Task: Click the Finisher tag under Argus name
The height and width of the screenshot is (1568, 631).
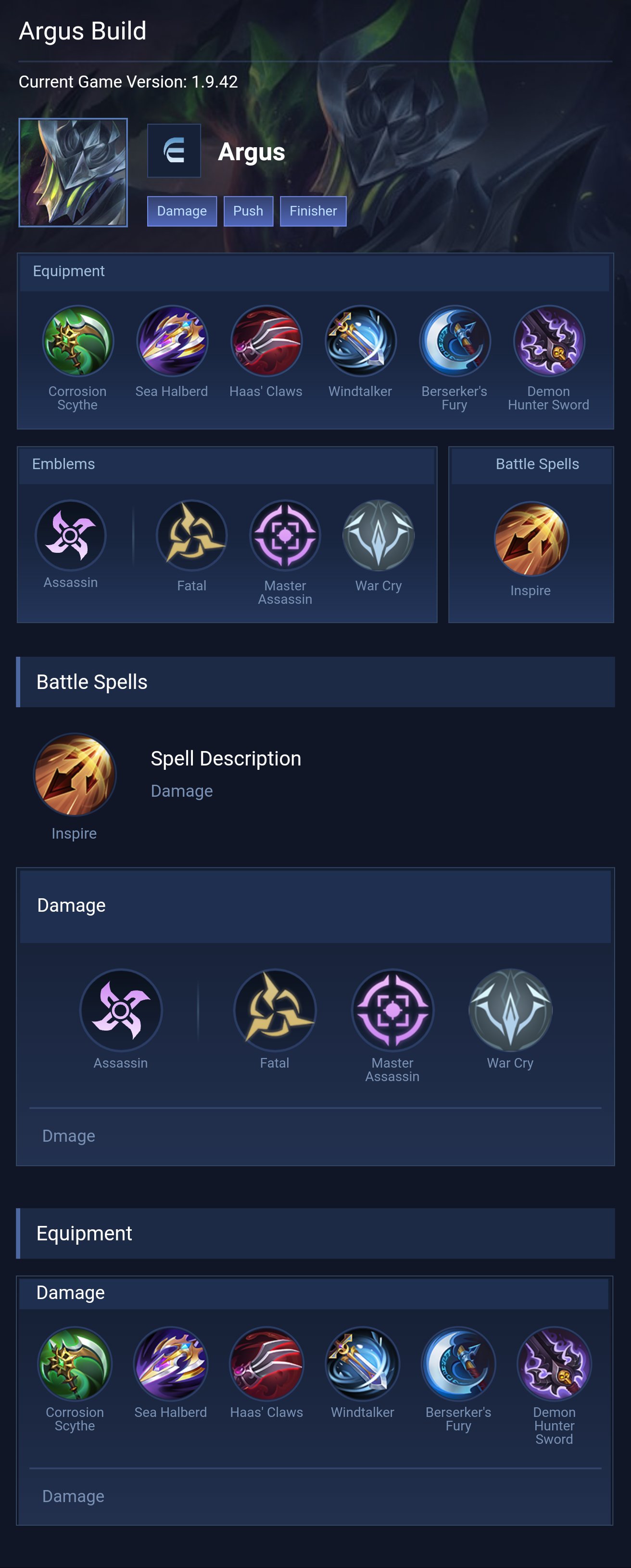Action: pyautogui.click(x=313, y=211)
